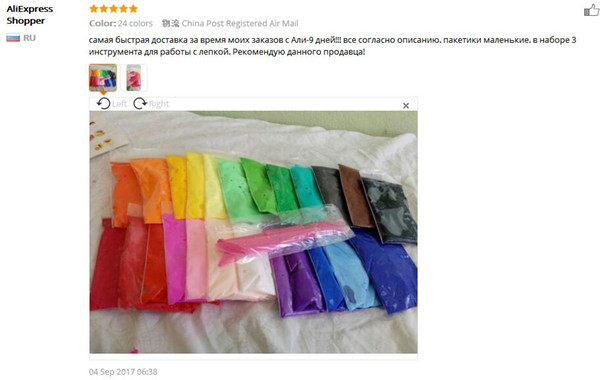600x380 pixels.
Task: Click the 24 colors option text
Action: point(135,23)
